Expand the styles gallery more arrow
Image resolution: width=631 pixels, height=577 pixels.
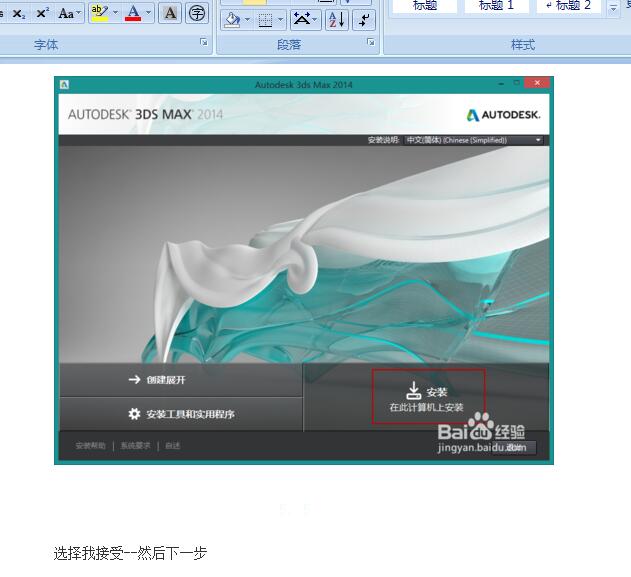[614, 8]
